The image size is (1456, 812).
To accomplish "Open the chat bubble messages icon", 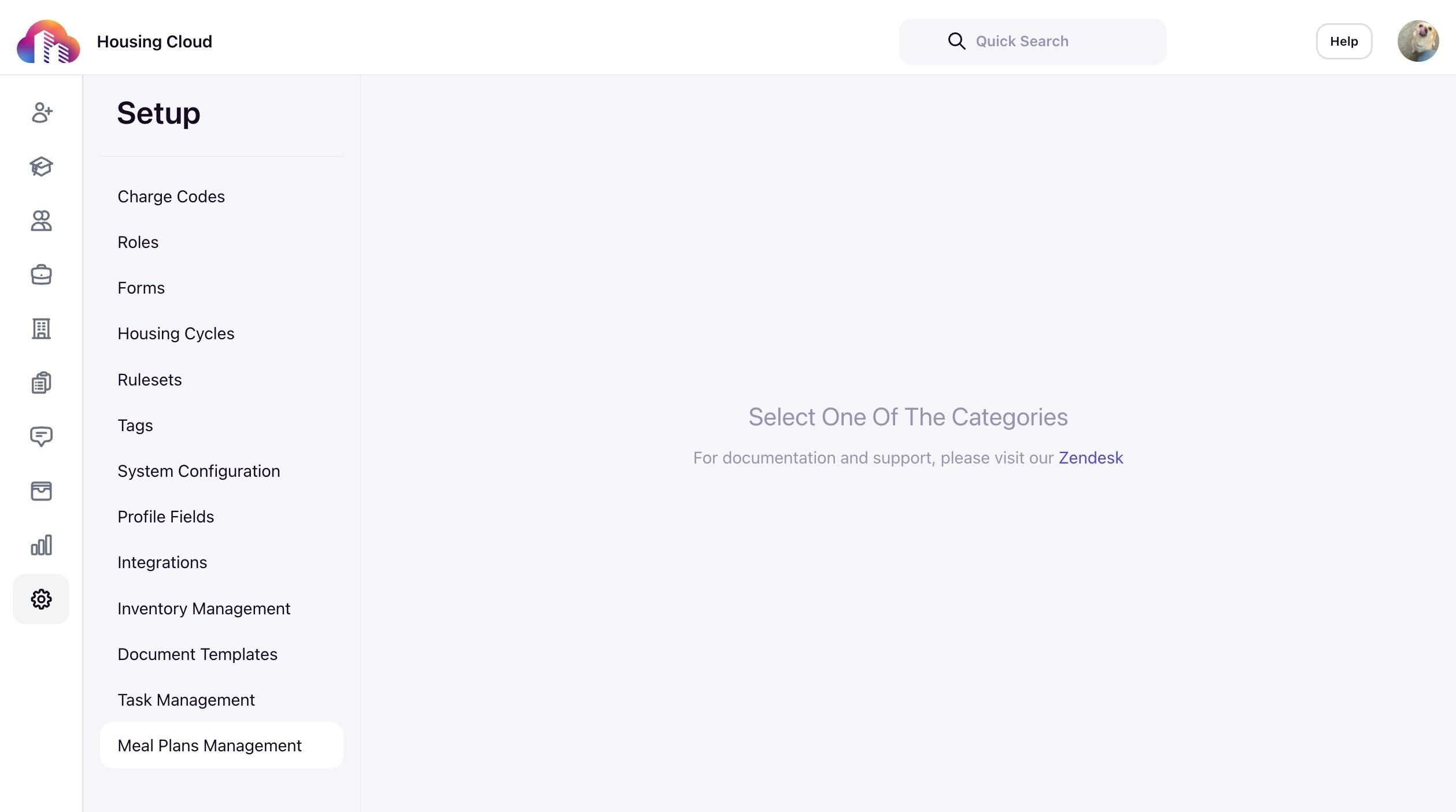I will click(x=41, y=436).
